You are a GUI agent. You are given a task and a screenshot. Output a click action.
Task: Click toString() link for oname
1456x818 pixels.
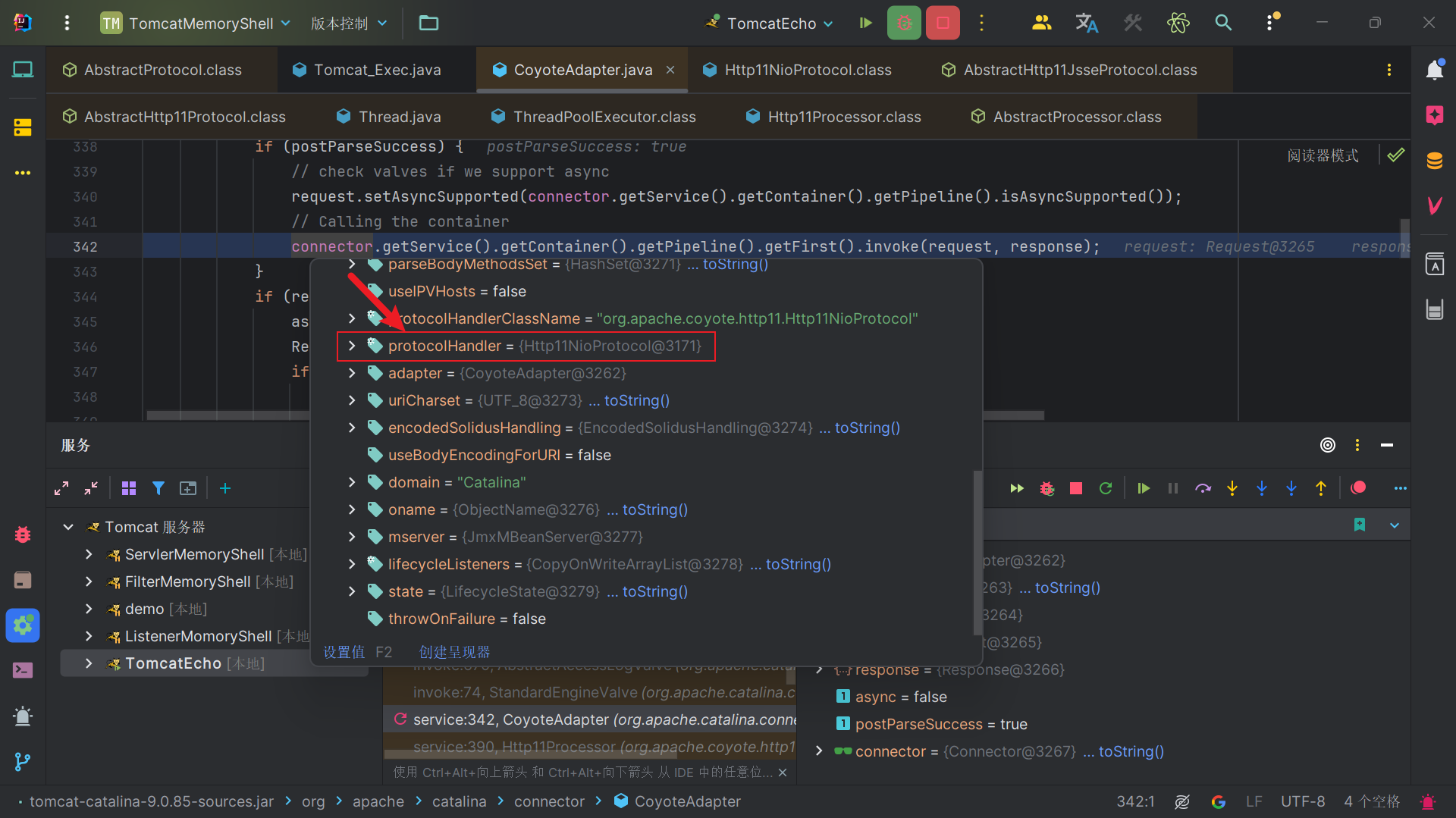click(x=655, y=509)
